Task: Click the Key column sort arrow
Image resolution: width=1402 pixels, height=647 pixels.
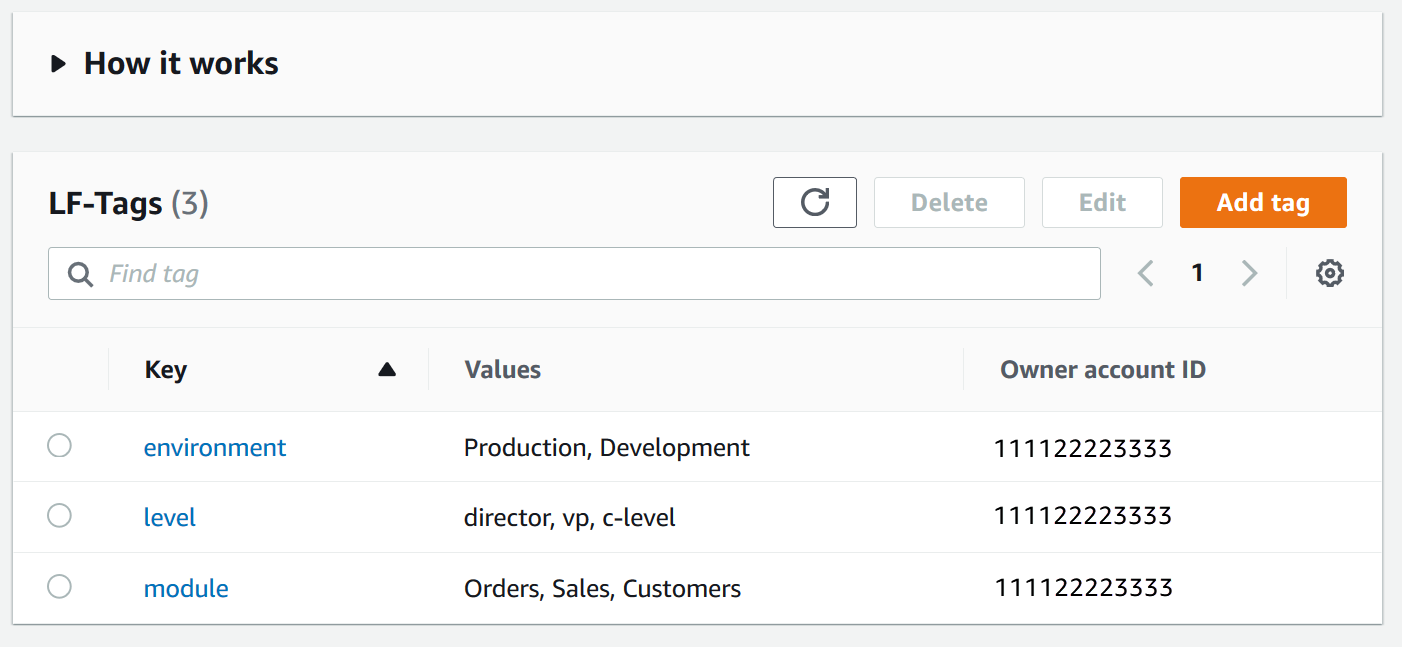Action: point(387,370)
